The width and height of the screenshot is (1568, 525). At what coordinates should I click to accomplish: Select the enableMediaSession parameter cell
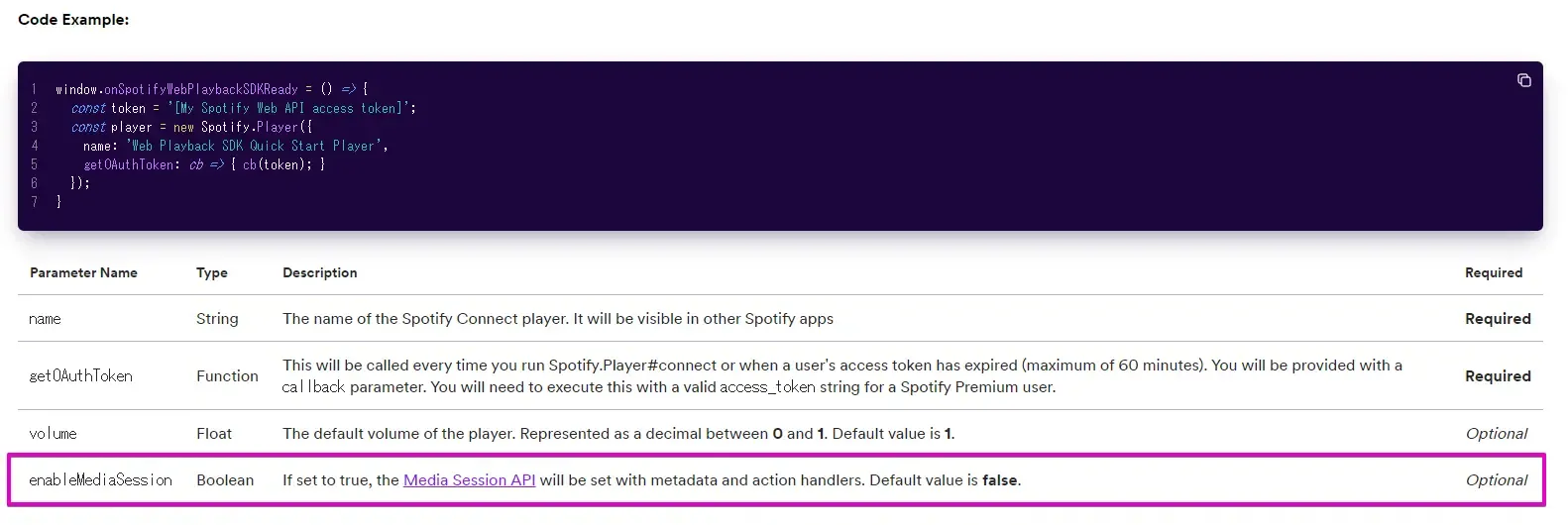click(x=100, y=480)
